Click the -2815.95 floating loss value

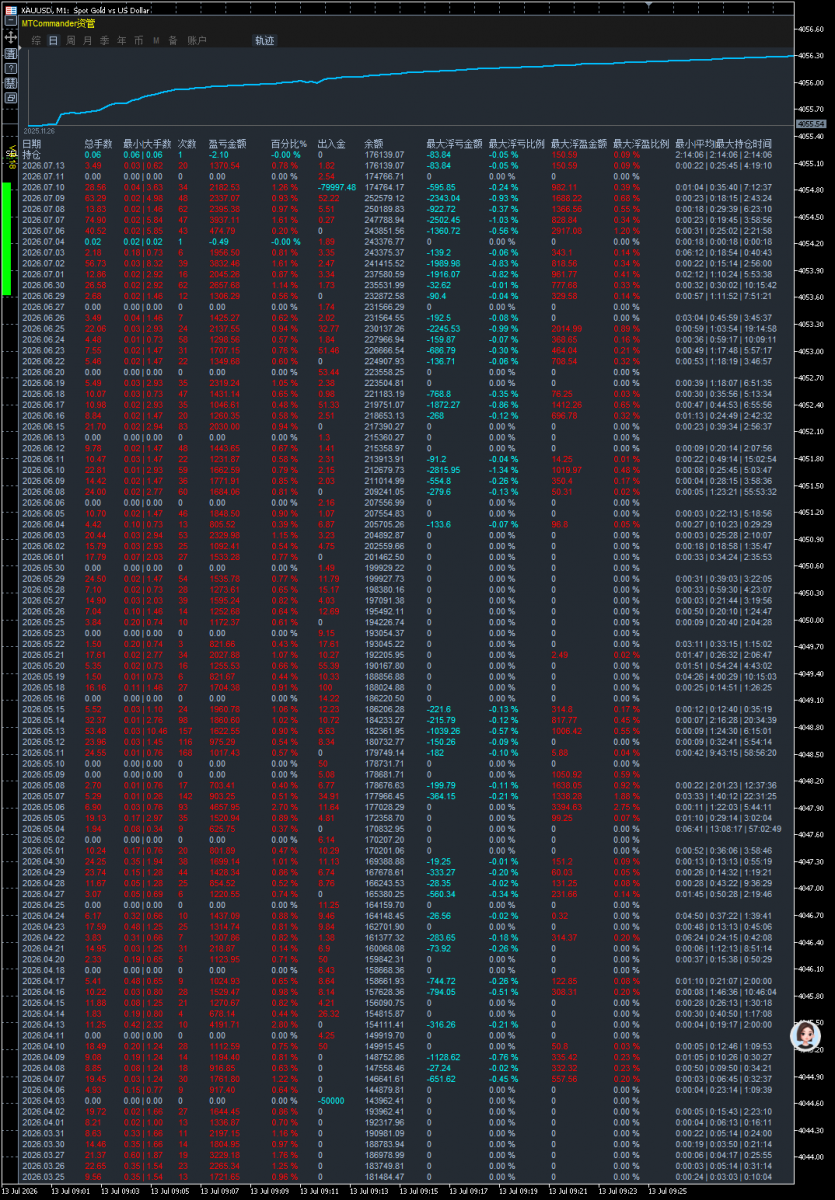pyautogui.click(x=443, y=470)
